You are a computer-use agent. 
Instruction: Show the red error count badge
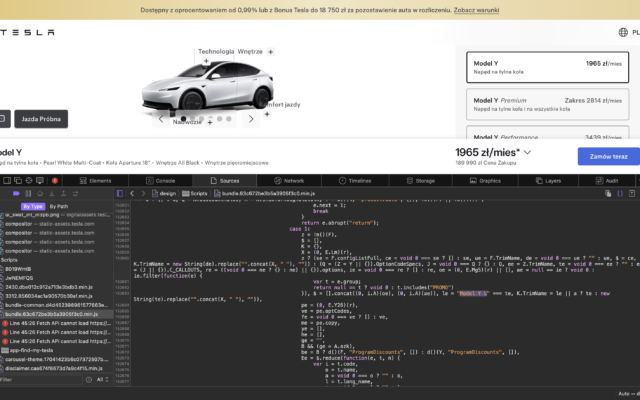(55, 180)
